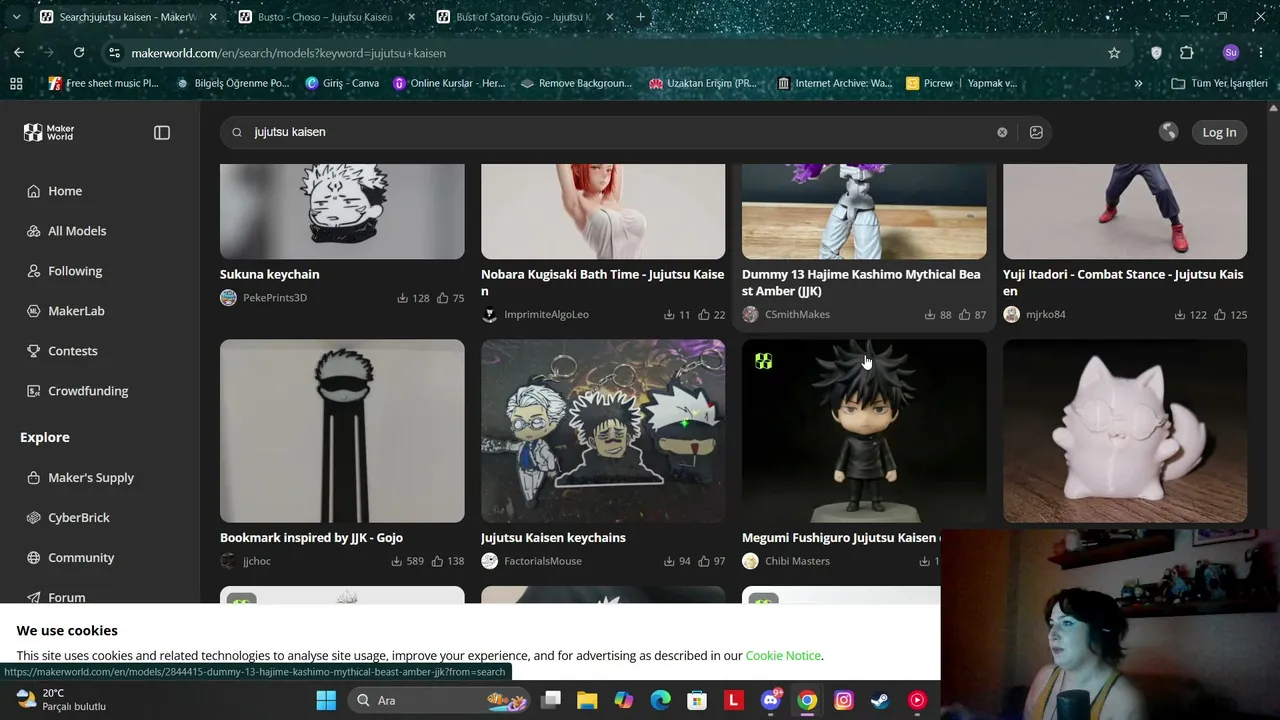Screen dimensions: 1280x720
Task: Expand the hidden bookmarks chevron
Action: [1138, 83]
